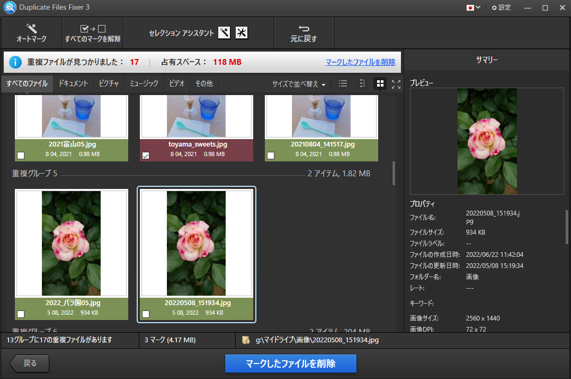Select the 20210804_141517.jpg thumbnail
The image size is (571, 379).
[x=321, y=116]
